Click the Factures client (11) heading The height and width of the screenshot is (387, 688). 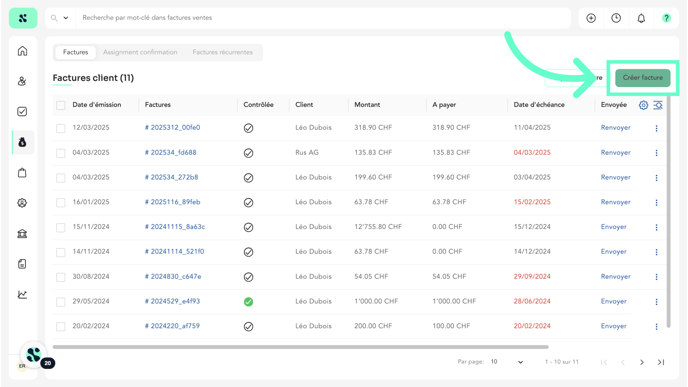[x=93, y=78]
